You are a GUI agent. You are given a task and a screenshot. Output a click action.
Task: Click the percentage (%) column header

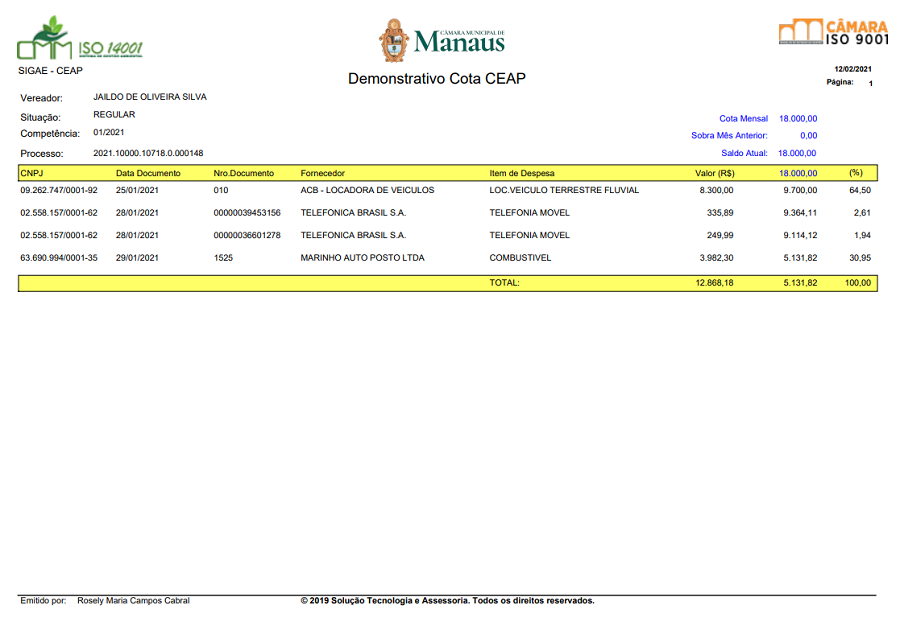coord(855,173)
